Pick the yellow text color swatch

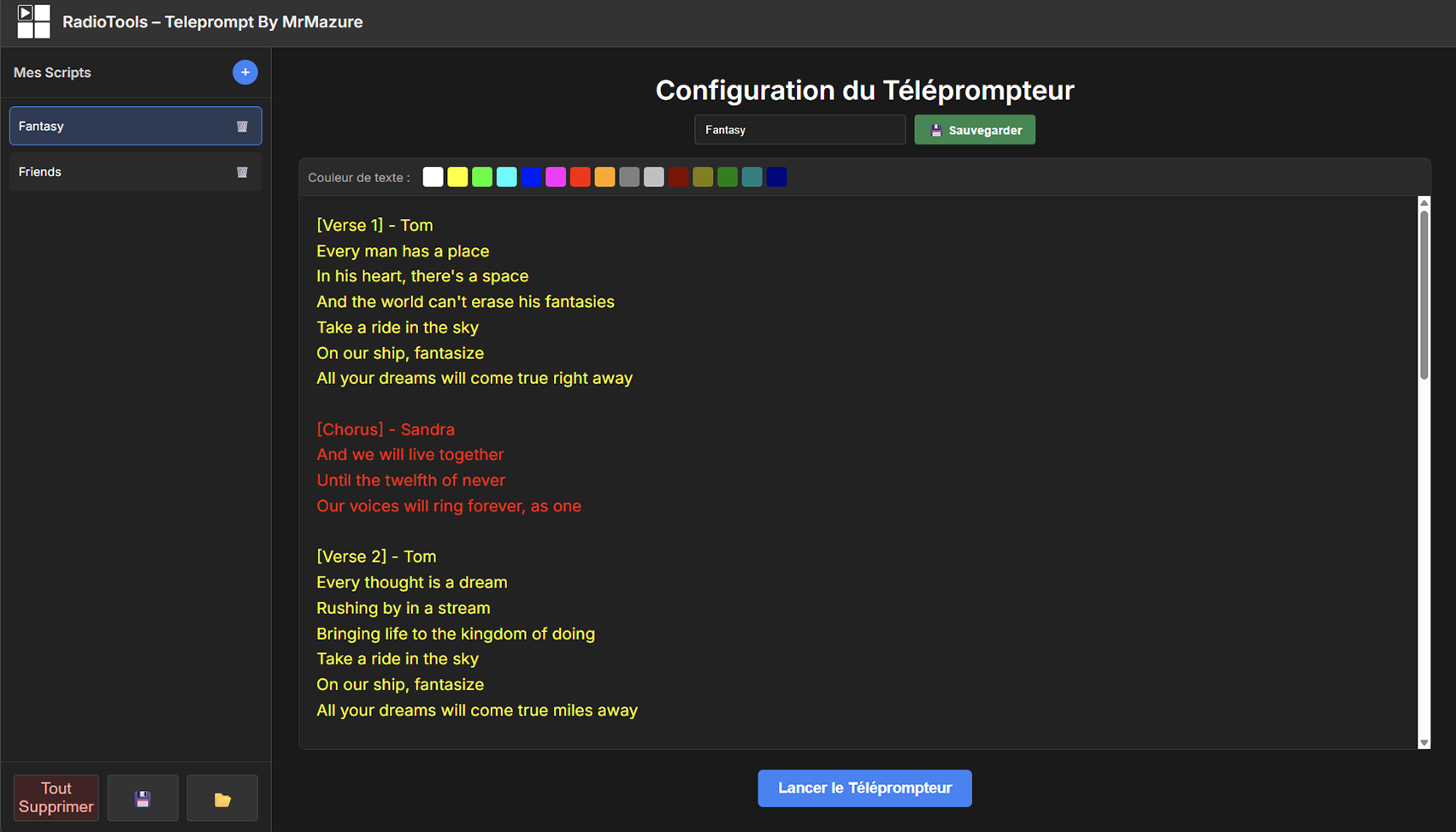458,177
